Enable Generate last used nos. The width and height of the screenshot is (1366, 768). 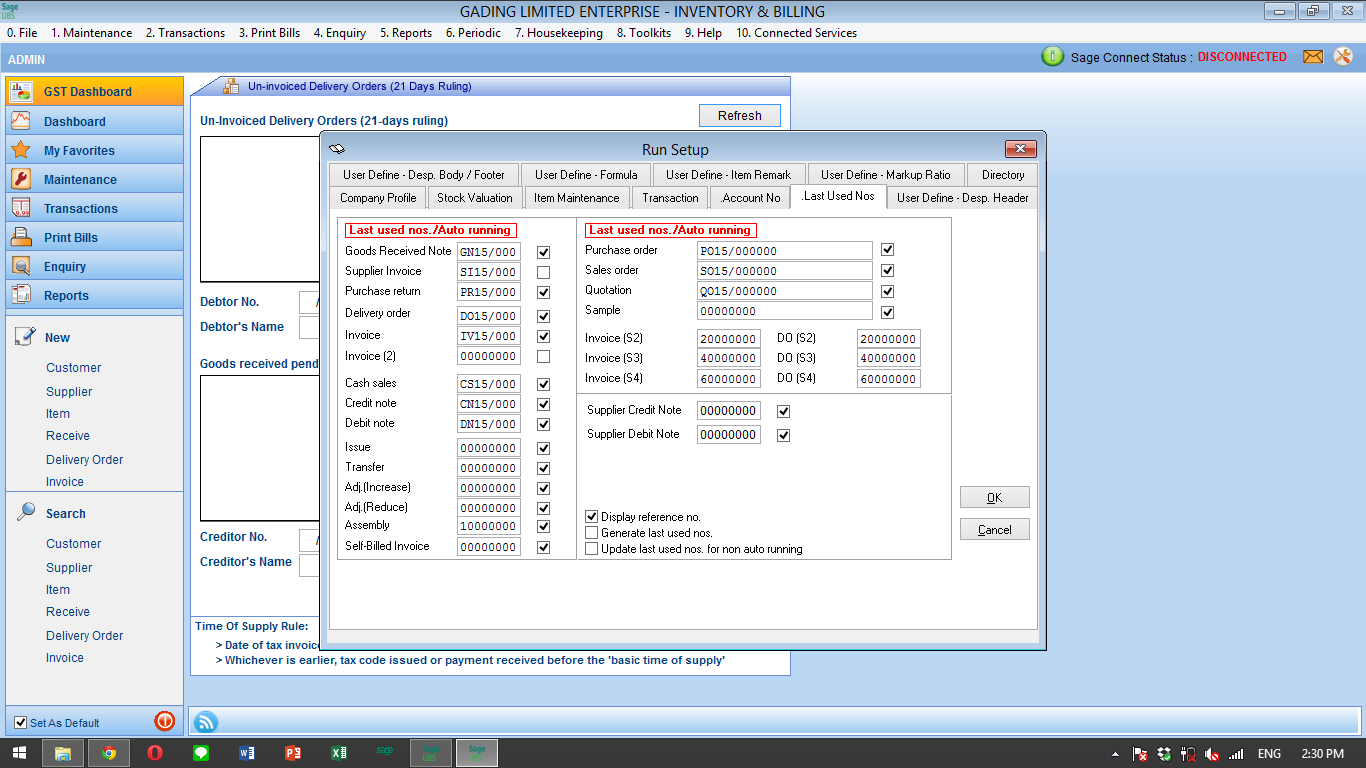(x=591, y=533)
